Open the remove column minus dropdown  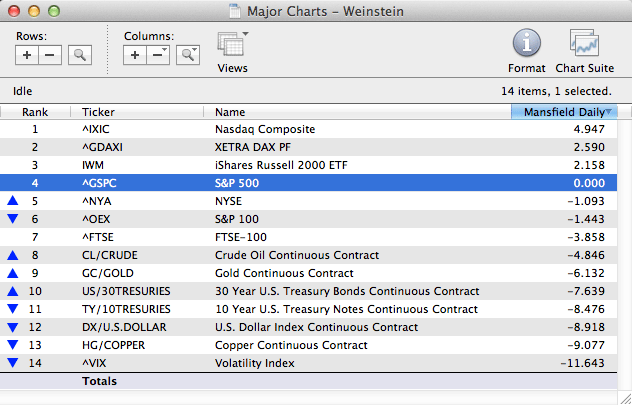click(x=158, y=55)
